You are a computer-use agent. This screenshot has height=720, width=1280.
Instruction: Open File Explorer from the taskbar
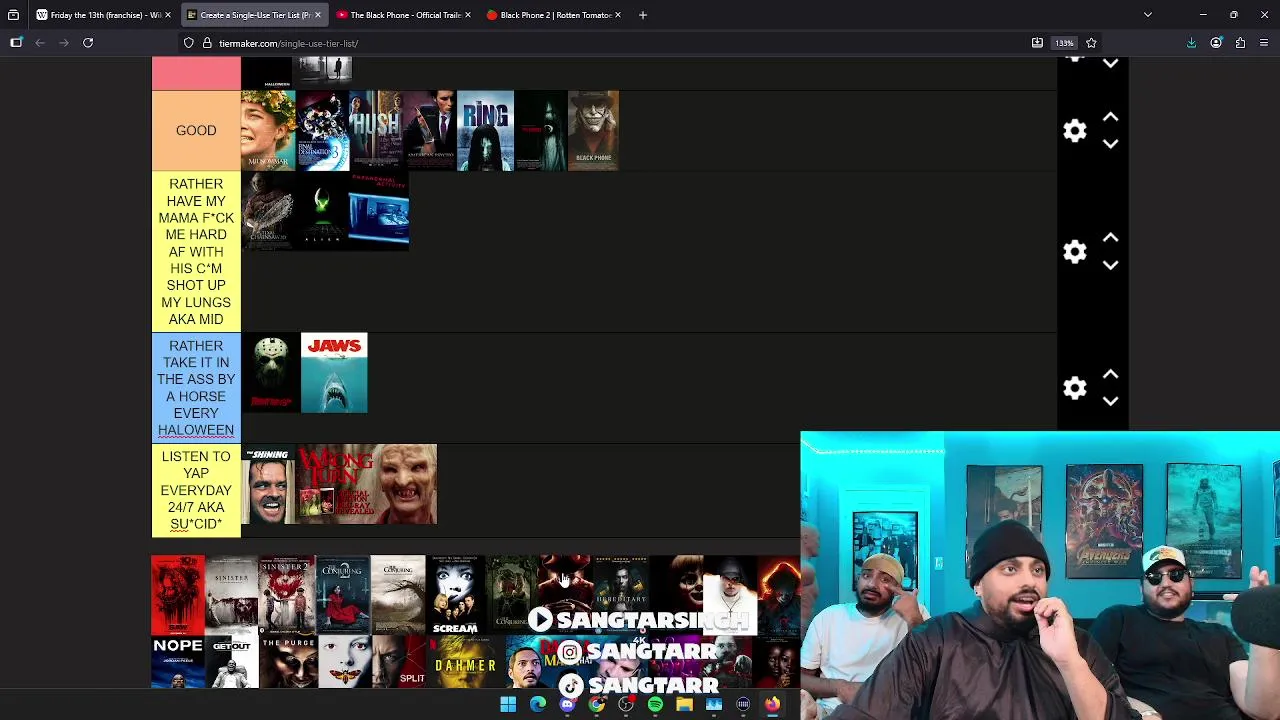click(684, 705)
